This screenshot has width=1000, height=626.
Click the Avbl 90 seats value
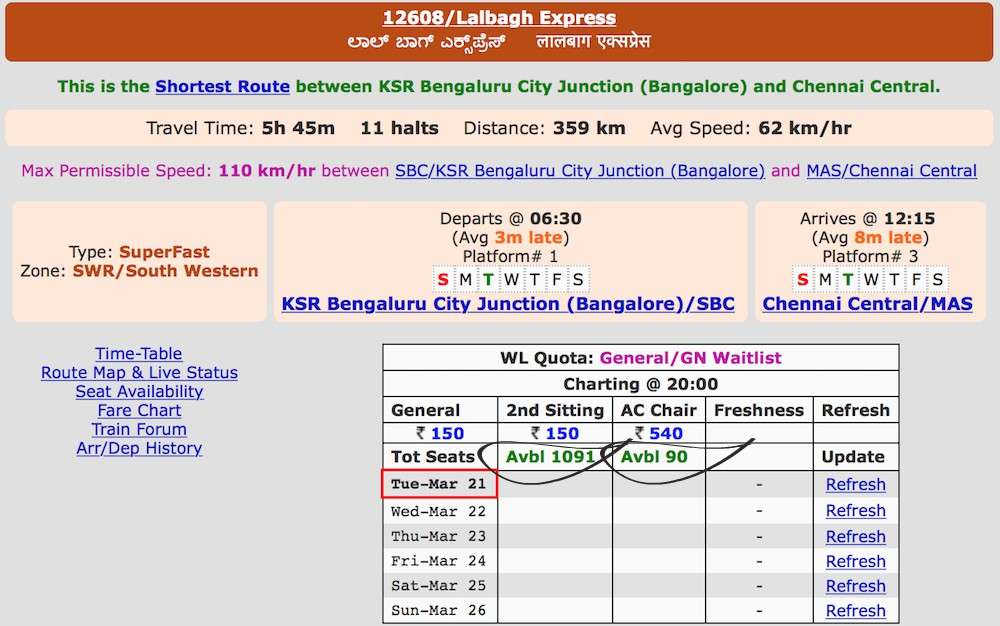coord(654,457)
